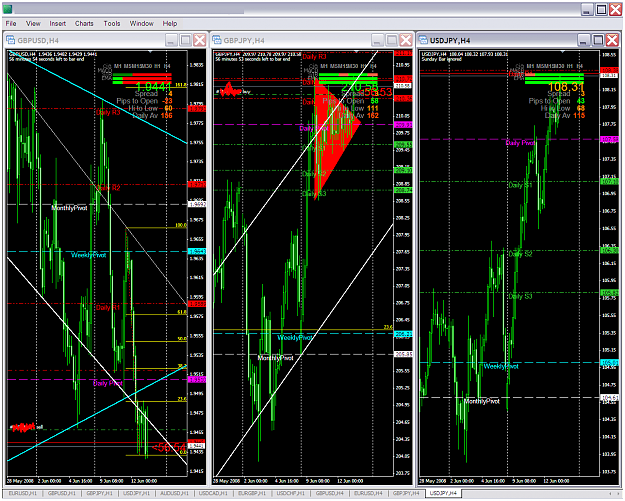The image size is (625, 501).
Task: Click the GBPJPY,H4 chart window icon
Action: (216, 40)
